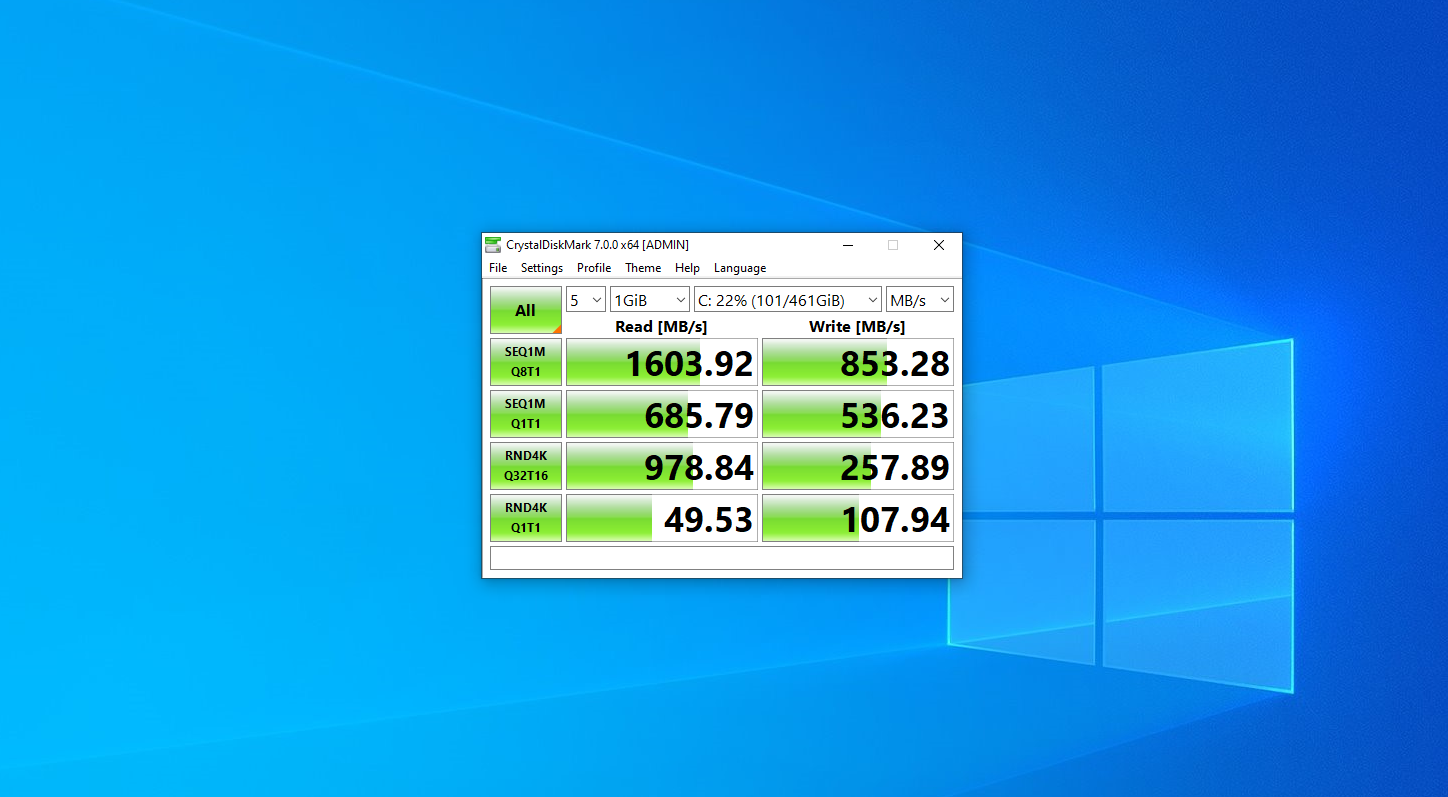1448x797 pixels.
Task: Click the 853.28 sequential write result
Action: tap(858, 362)
